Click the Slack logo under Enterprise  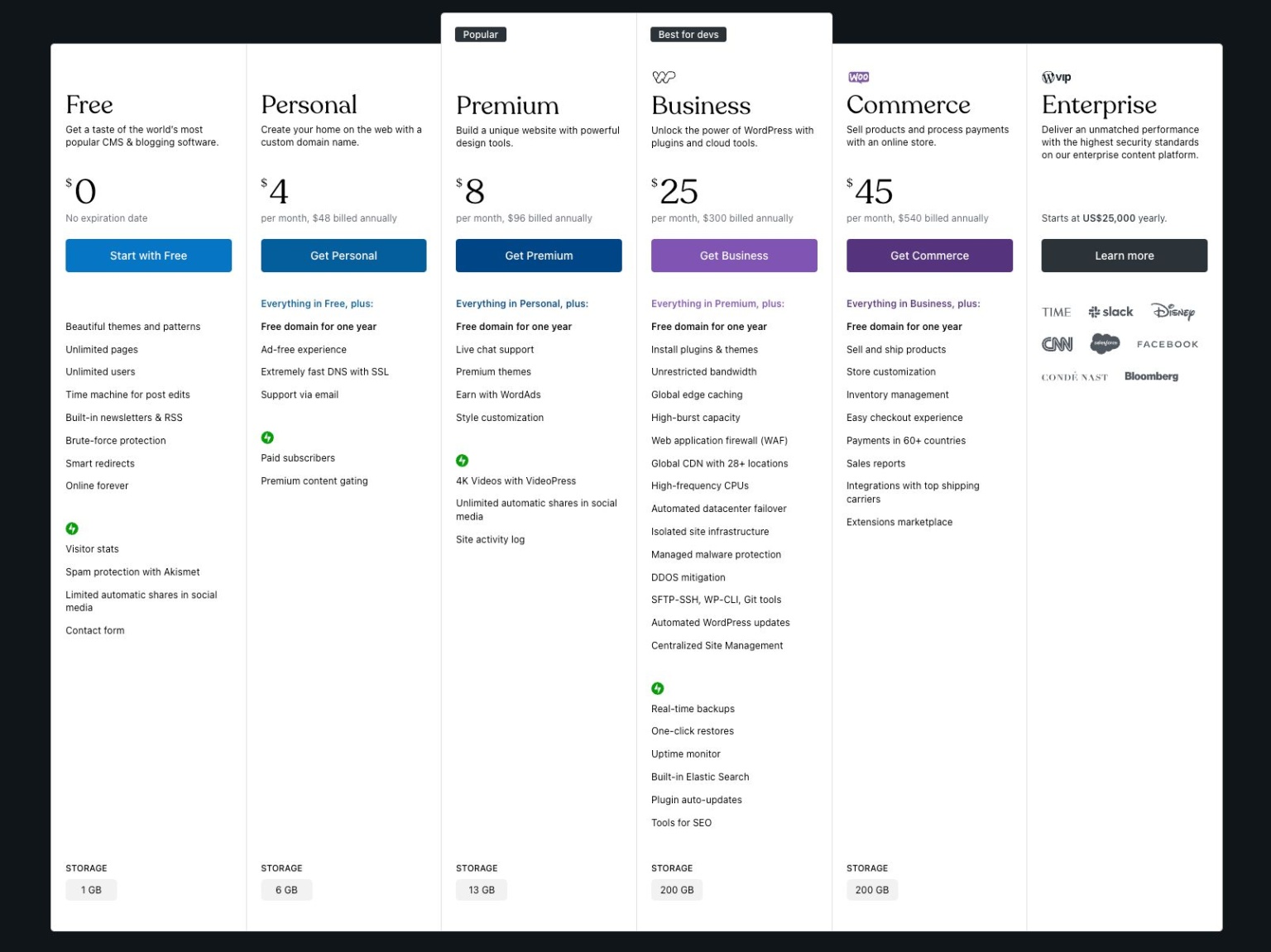point(1110,312)
